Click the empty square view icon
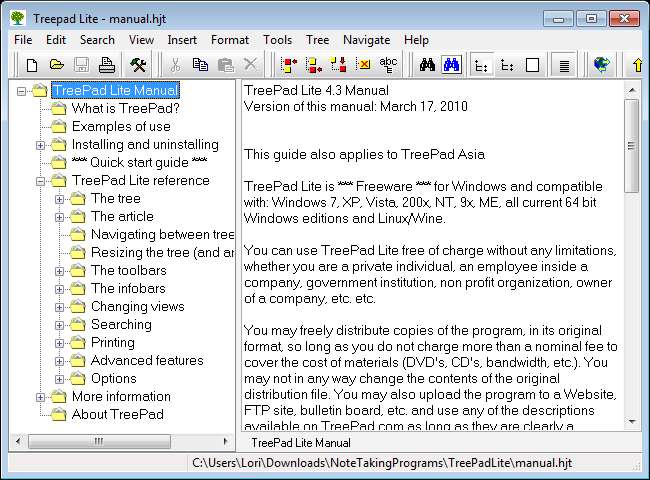Screen dimensions: 650x480 click(x=532, y=65)
